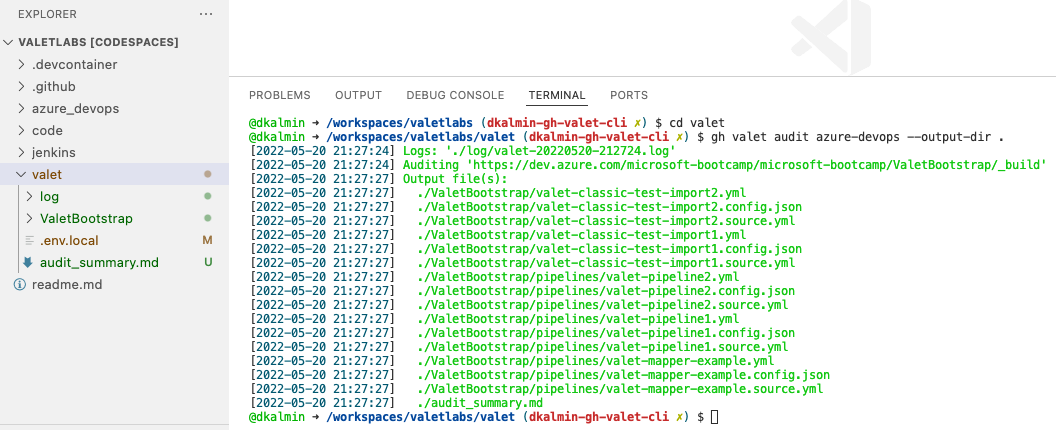Click pipelines/valet-pipeline2.config.json output path
Viewport: 1056px width, 430px height.
605,291
